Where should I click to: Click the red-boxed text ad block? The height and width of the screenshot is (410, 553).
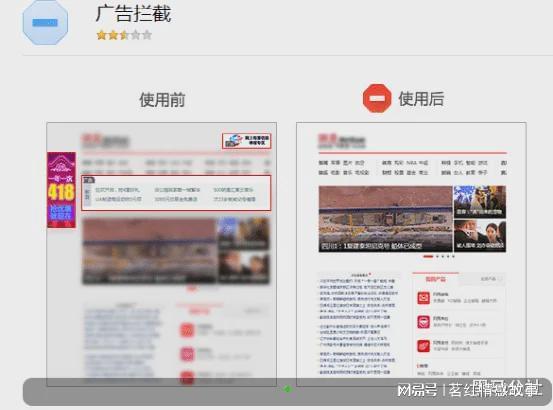coord(176,193)
